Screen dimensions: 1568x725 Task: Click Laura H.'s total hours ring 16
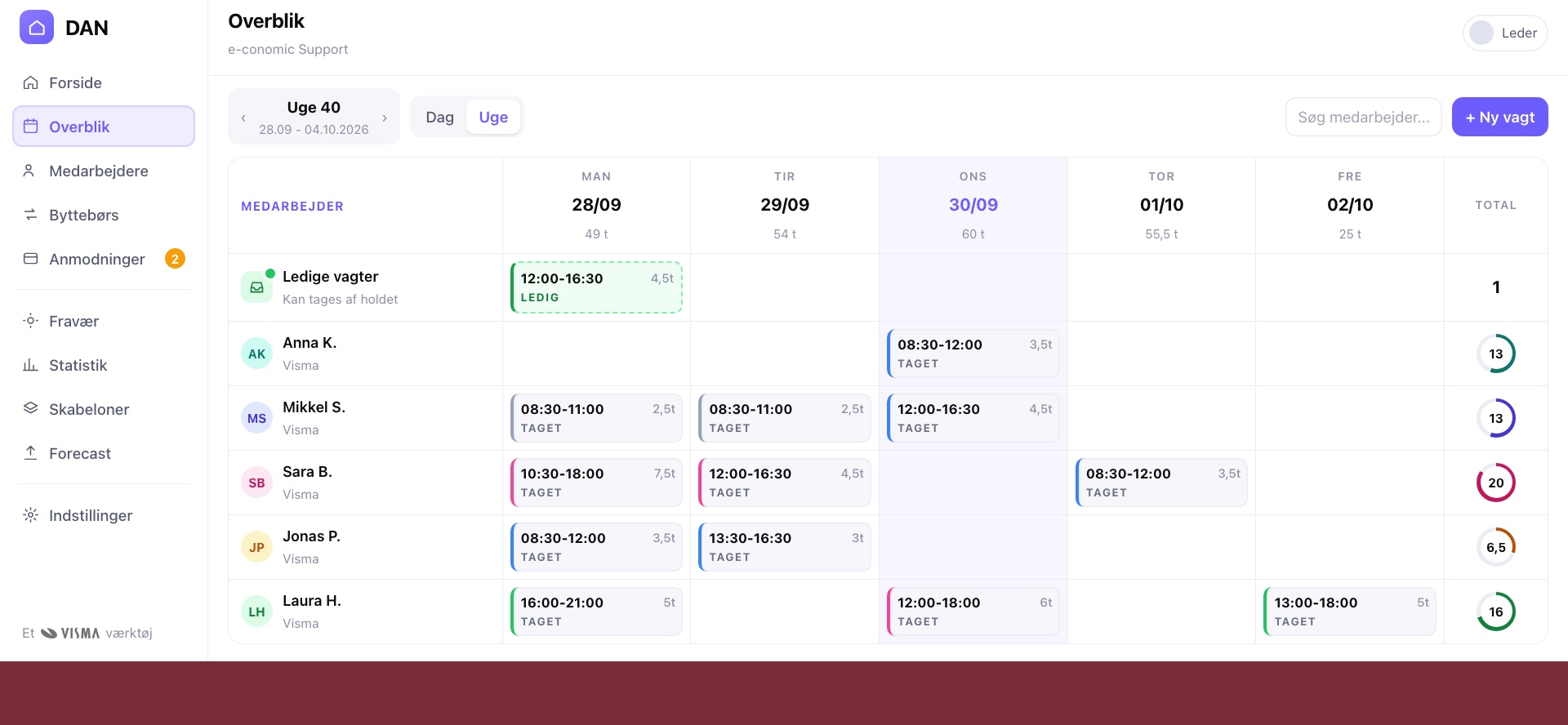pos(1495,612)
